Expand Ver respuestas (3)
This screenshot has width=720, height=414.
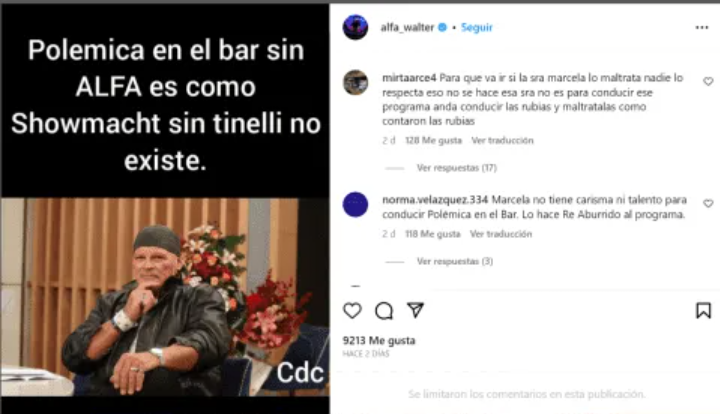tap(455, 261)
